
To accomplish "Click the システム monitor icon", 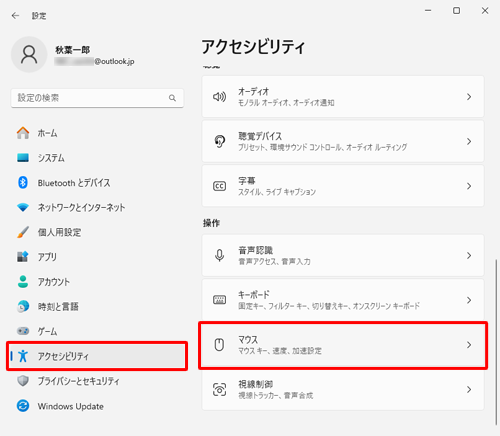I will tap(23, 158).
